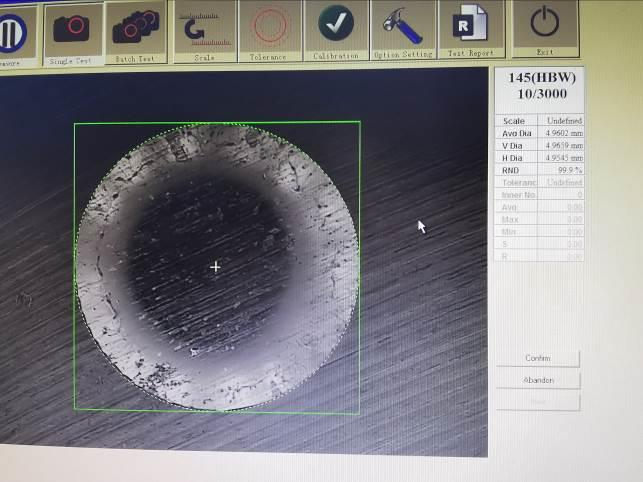Click the Tolerance value in results table
Viewport: 643px width, 482px height.
[563, 183]
